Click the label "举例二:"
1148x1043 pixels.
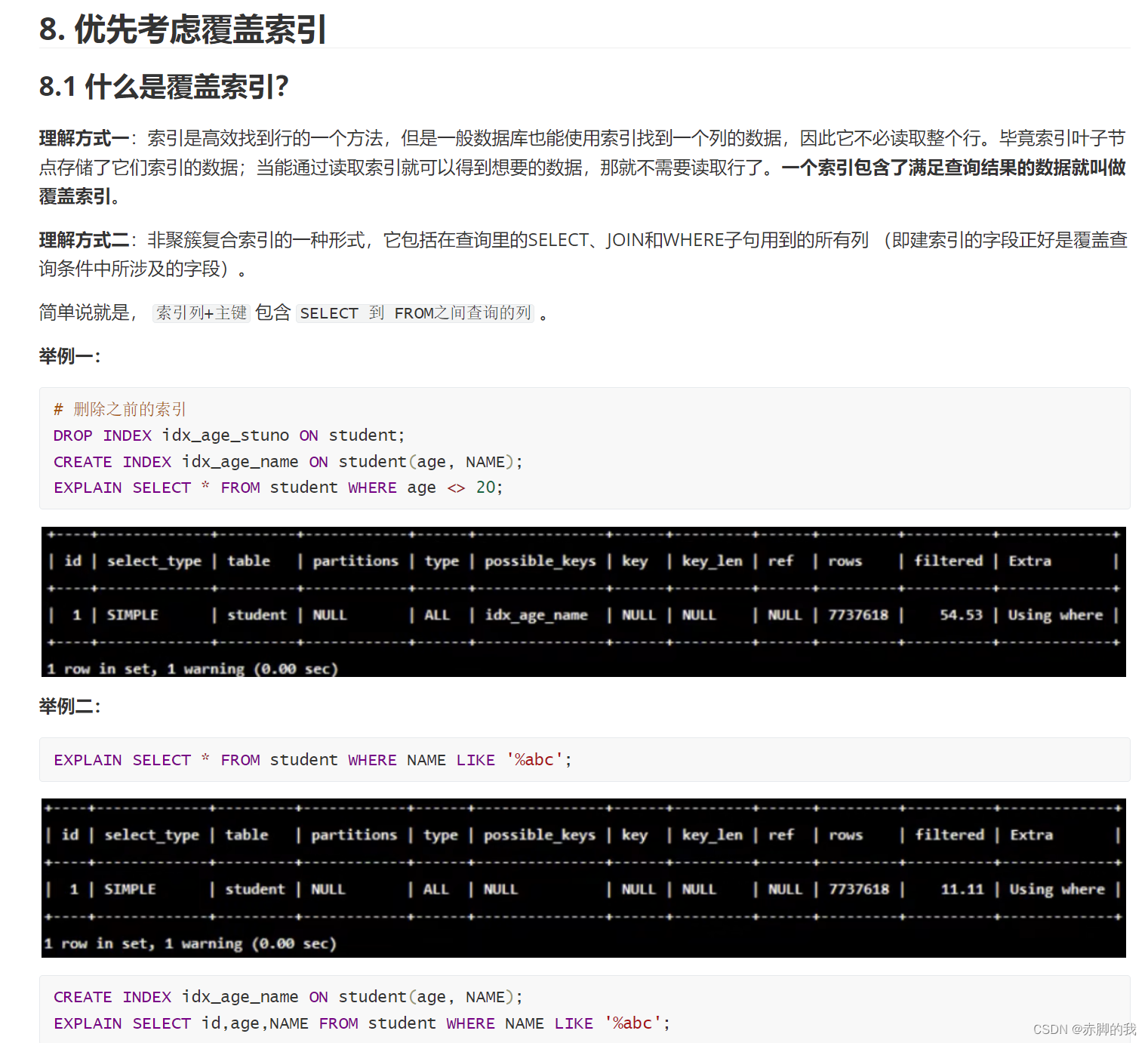(69, 706)
